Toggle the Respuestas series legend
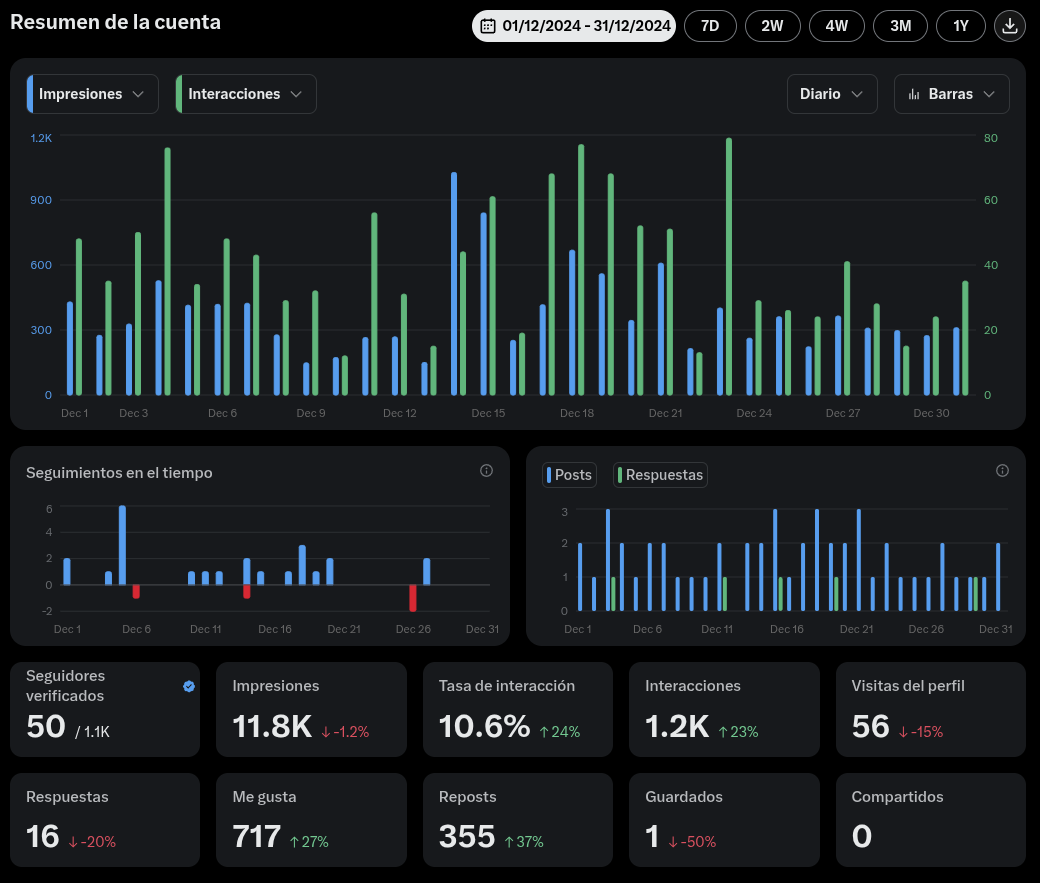This screenshot has height=883, width=1040. tap(660, 475)
